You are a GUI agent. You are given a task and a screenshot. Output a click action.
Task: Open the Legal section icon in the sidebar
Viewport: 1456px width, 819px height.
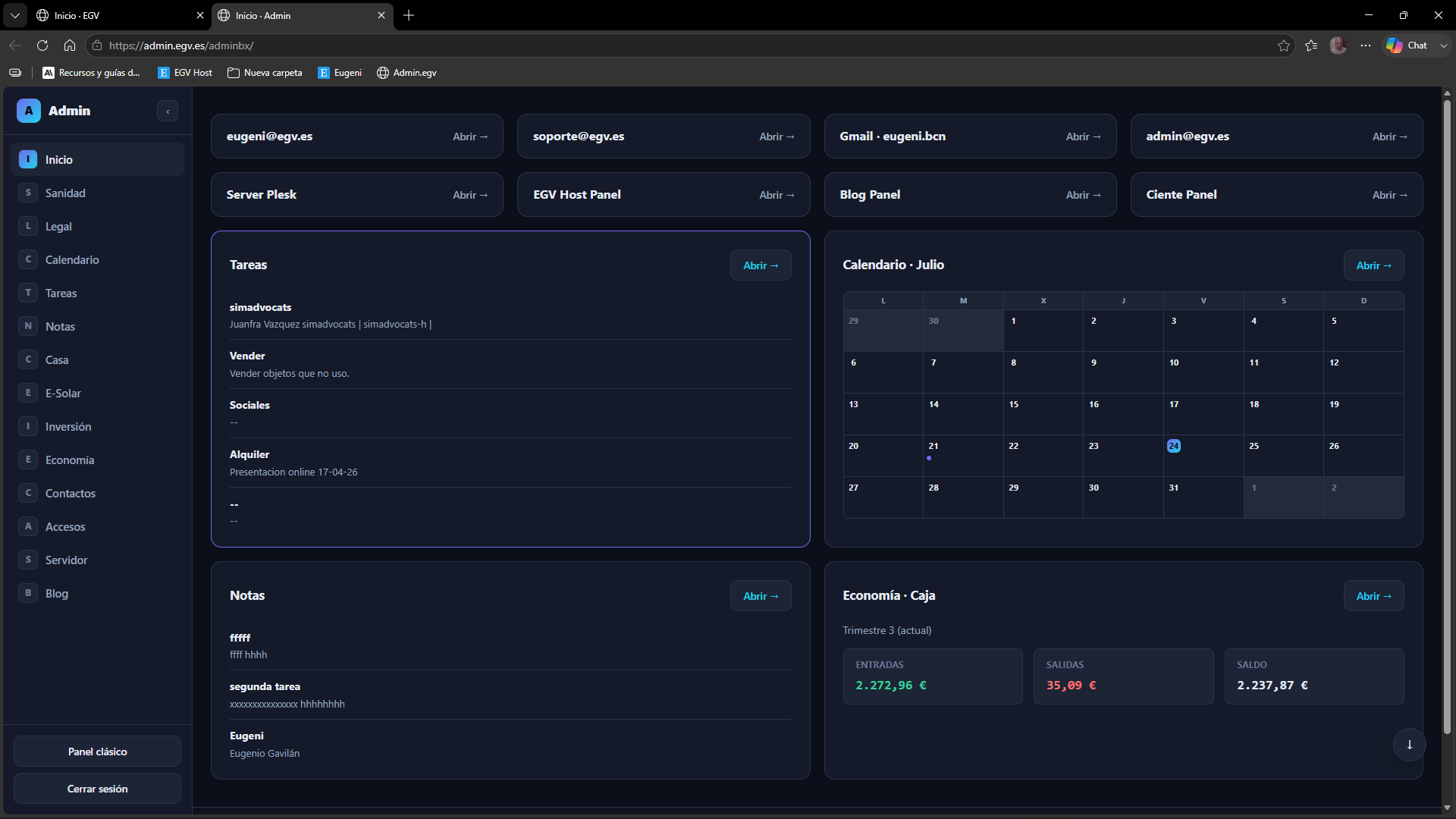(28, 226)
